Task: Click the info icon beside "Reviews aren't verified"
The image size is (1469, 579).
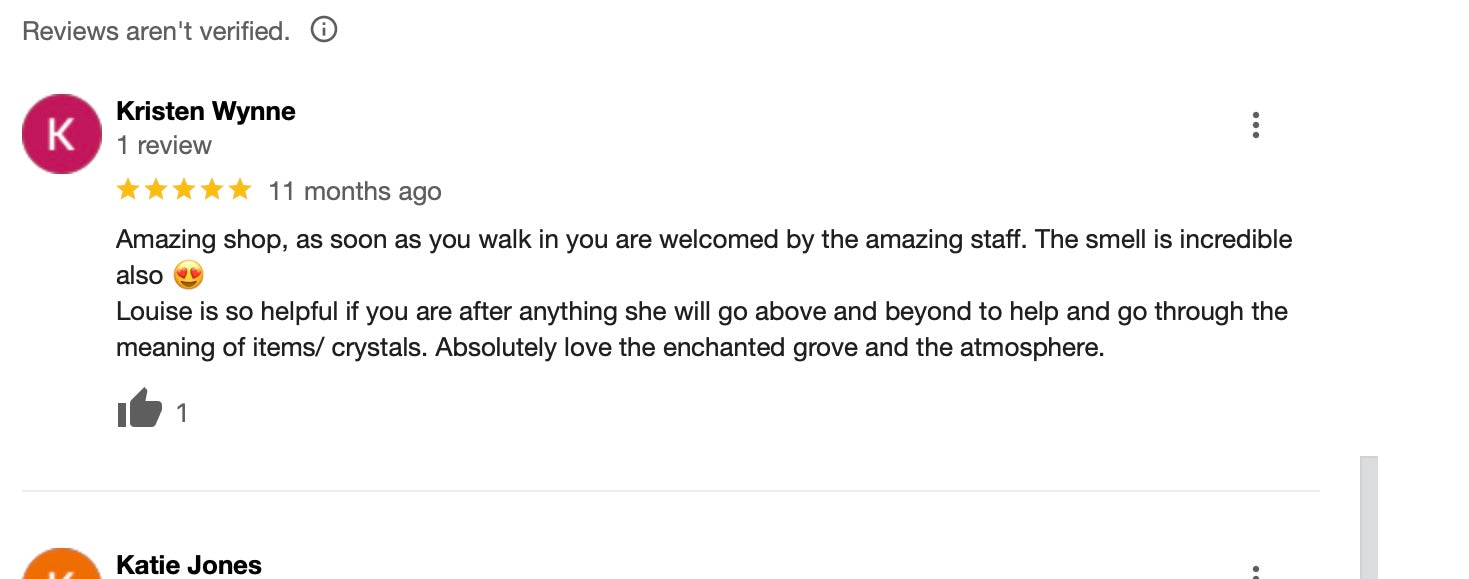Action: [x=324, y=30]
